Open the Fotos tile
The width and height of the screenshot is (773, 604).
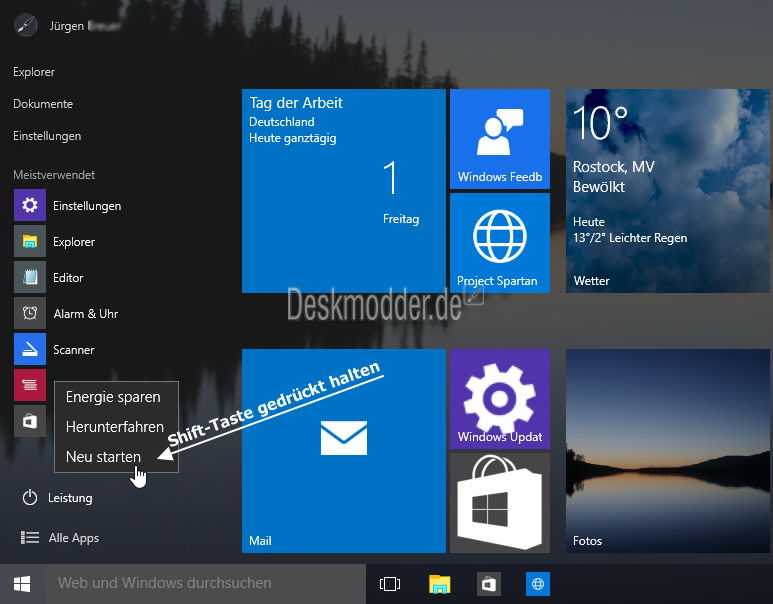pos(668,451)
